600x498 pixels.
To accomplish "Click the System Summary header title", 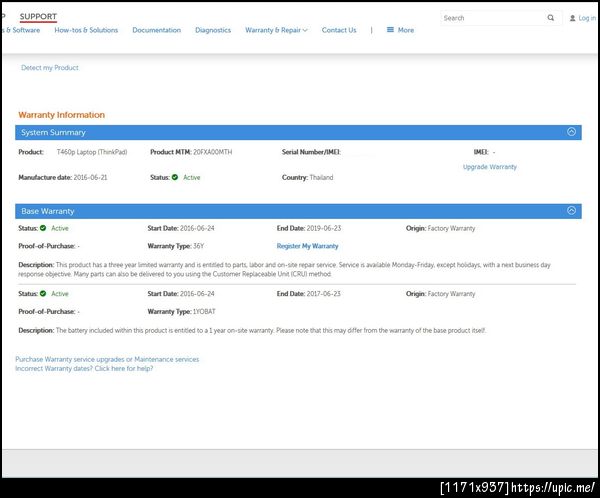I will 53,132.
